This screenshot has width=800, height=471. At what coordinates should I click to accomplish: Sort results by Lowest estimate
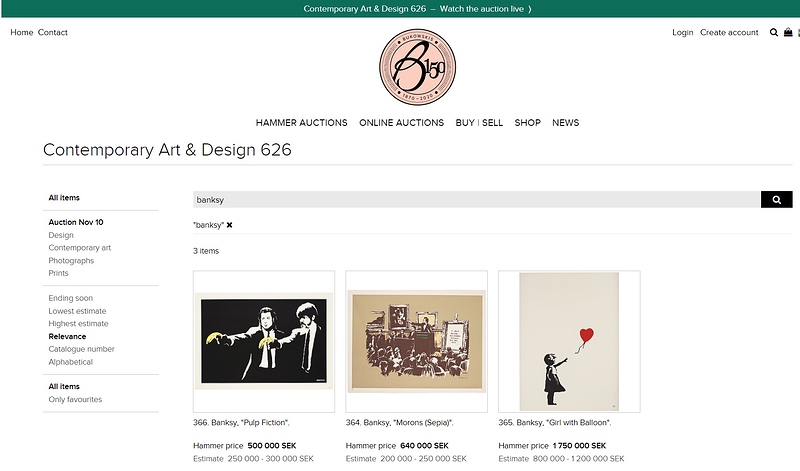tap(78, 311)
